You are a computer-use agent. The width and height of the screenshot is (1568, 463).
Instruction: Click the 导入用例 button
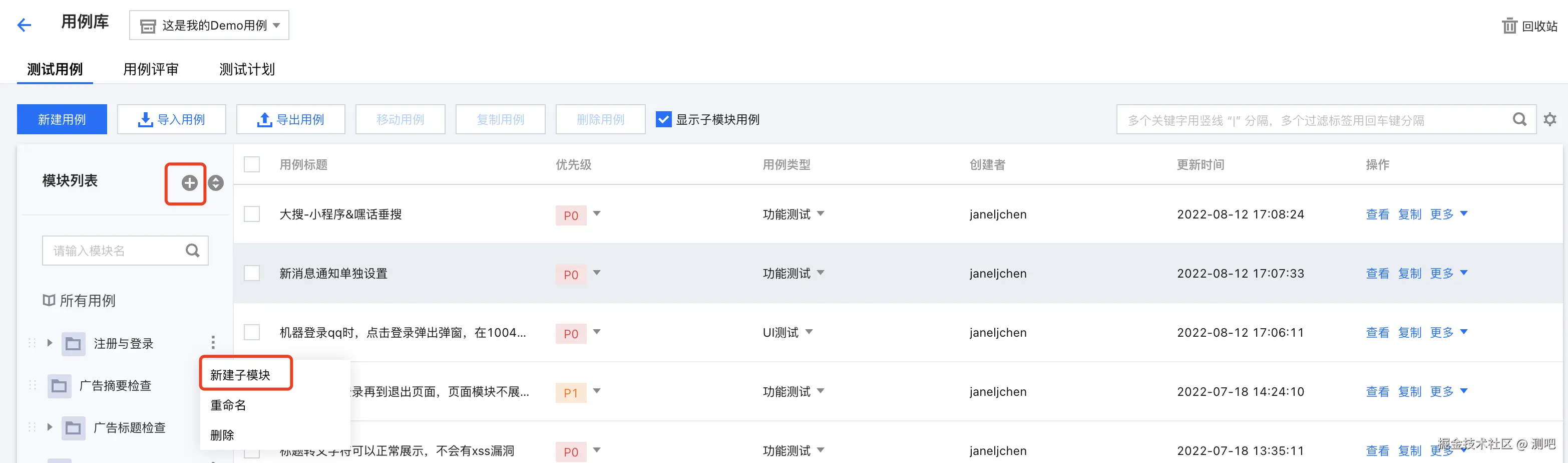pyautogui.click(x=172, y=119)
